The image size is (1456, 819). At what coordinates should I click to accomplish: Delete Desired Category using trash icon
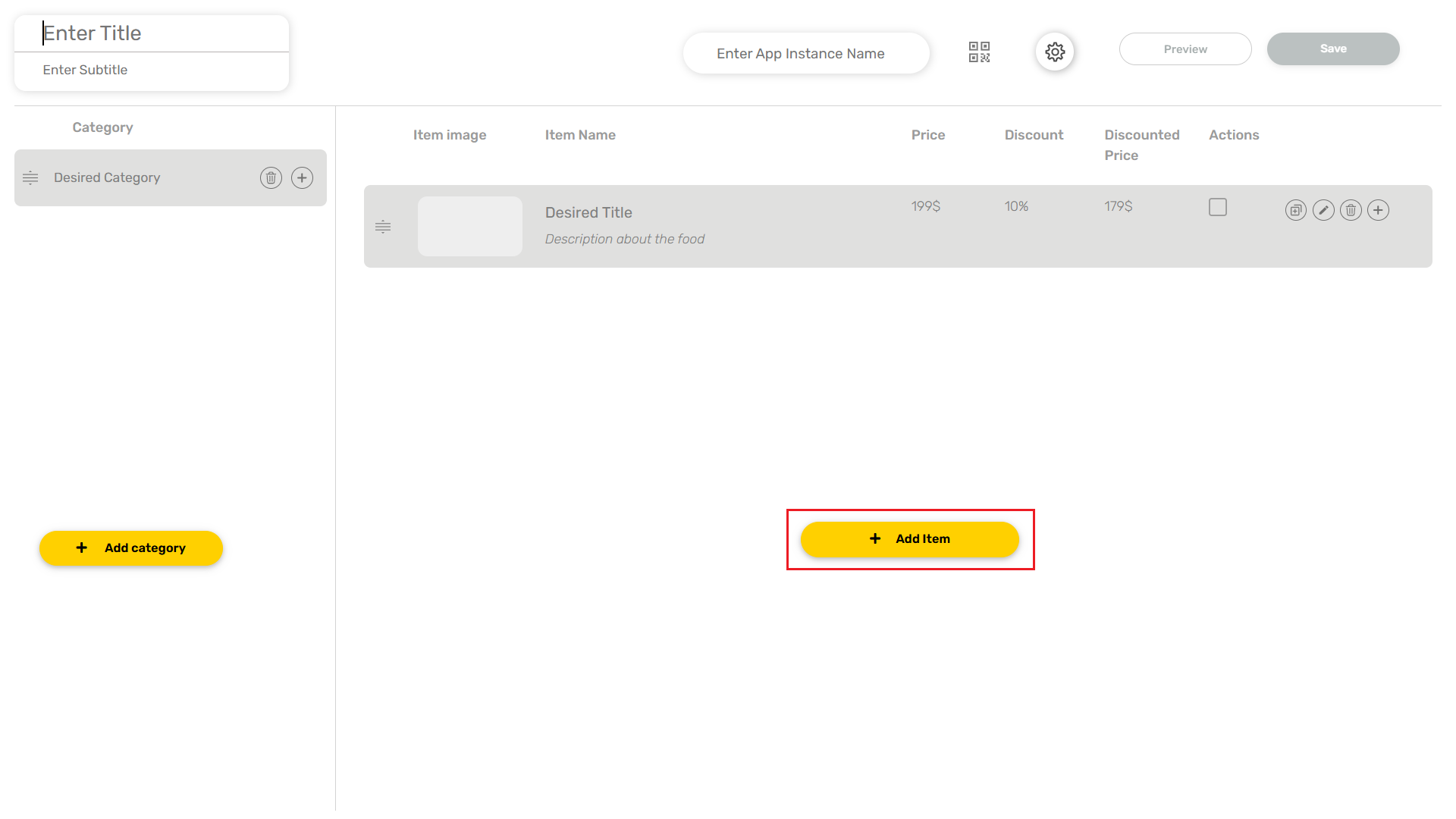click(x=271, y=177)
